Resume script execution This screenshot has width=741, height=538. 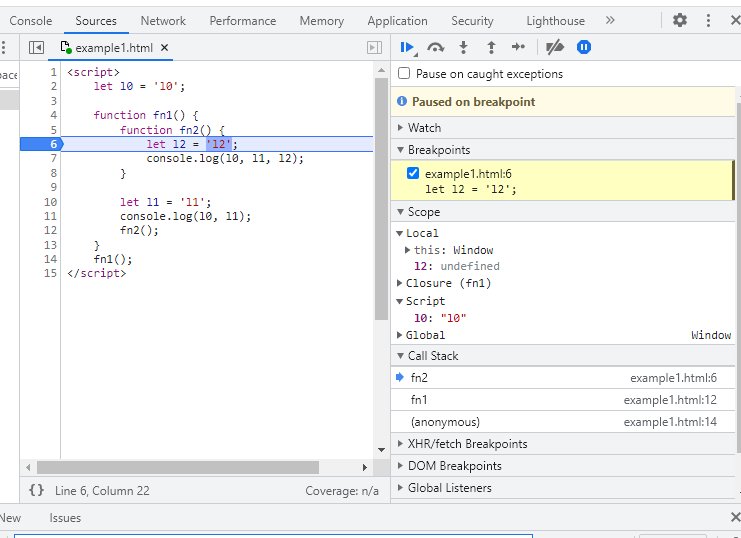[x=407, y=47]
